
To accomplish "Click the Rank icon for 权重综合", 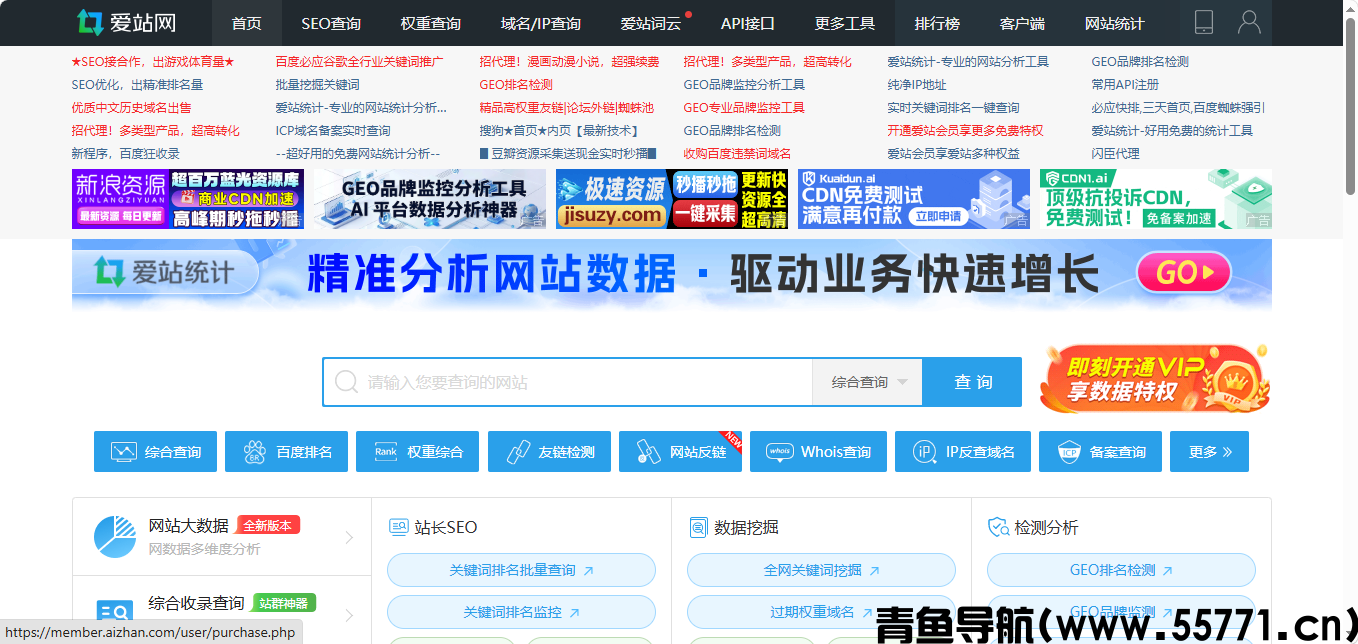I will point(386,452).
